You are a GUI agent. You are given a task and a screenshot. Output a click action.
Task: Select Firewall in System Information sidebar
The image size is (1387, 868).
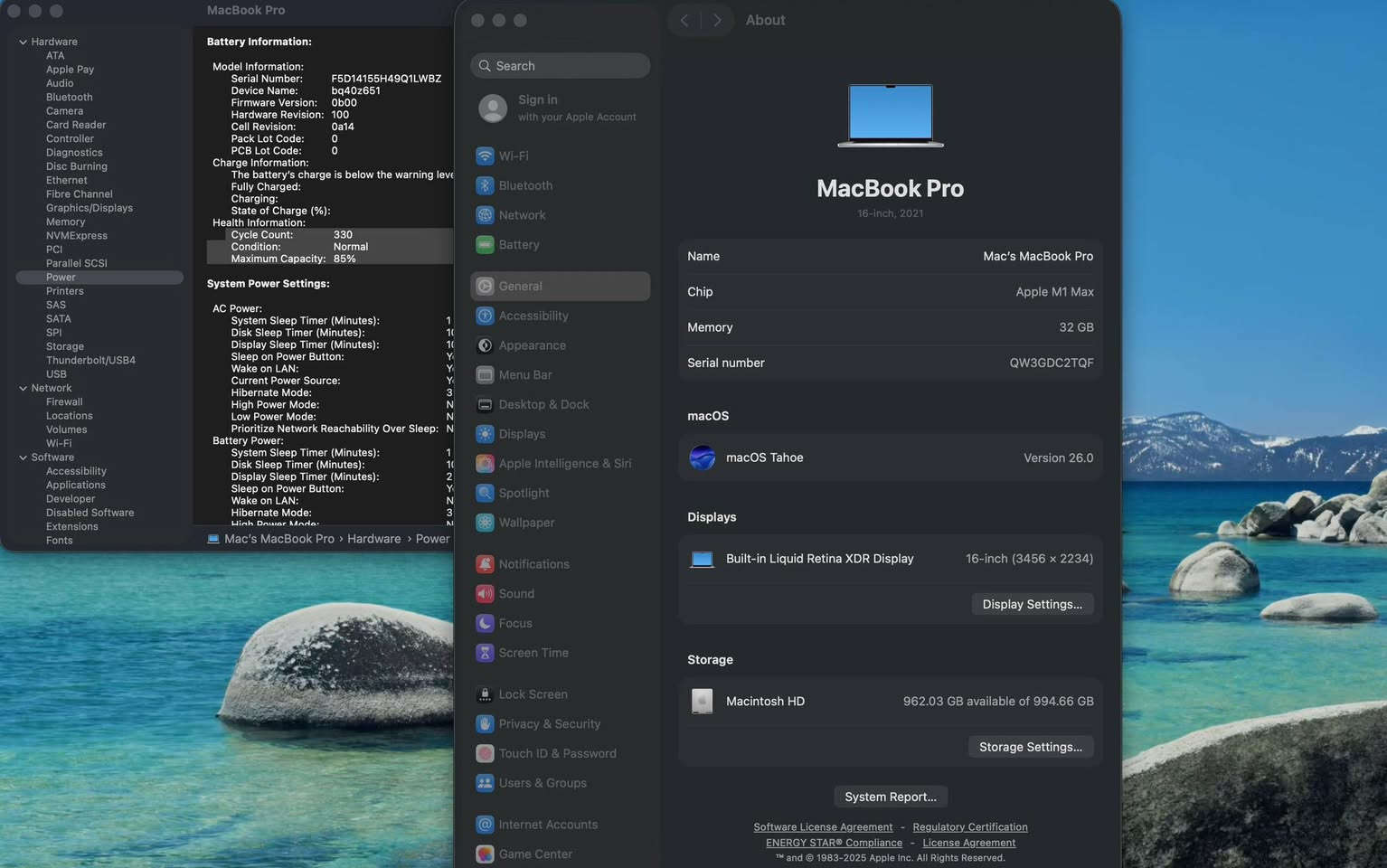pyautogui.click(x=64, y=401)
